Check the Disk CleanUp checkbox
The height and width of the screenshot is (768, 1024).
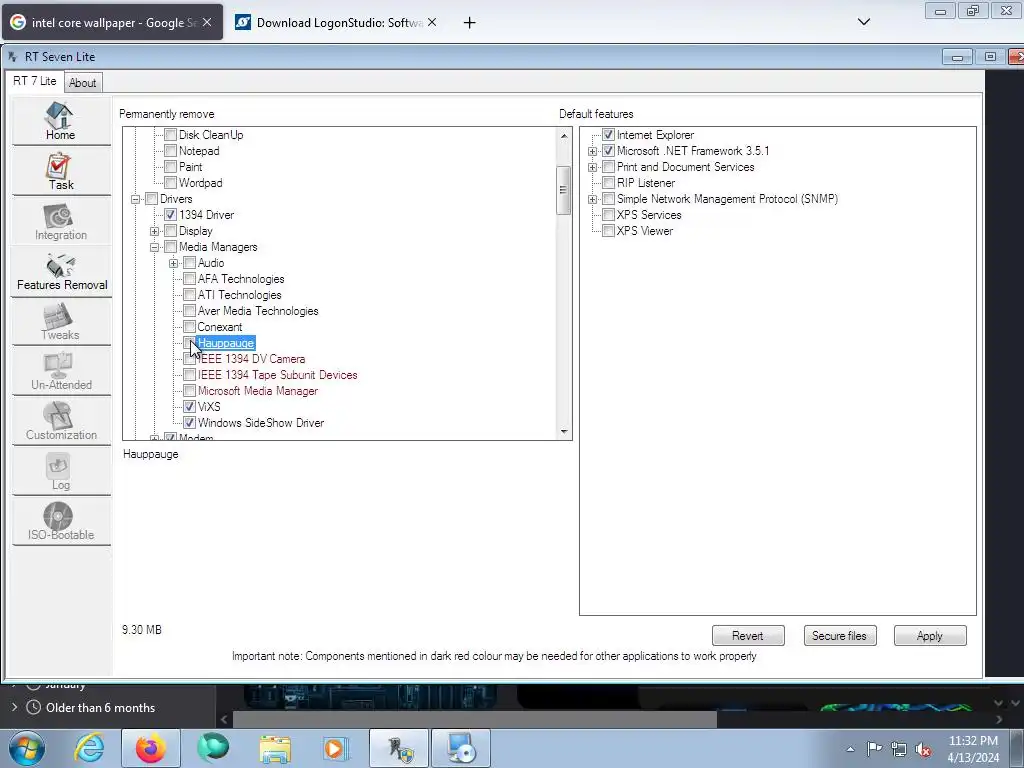point(170,135)
